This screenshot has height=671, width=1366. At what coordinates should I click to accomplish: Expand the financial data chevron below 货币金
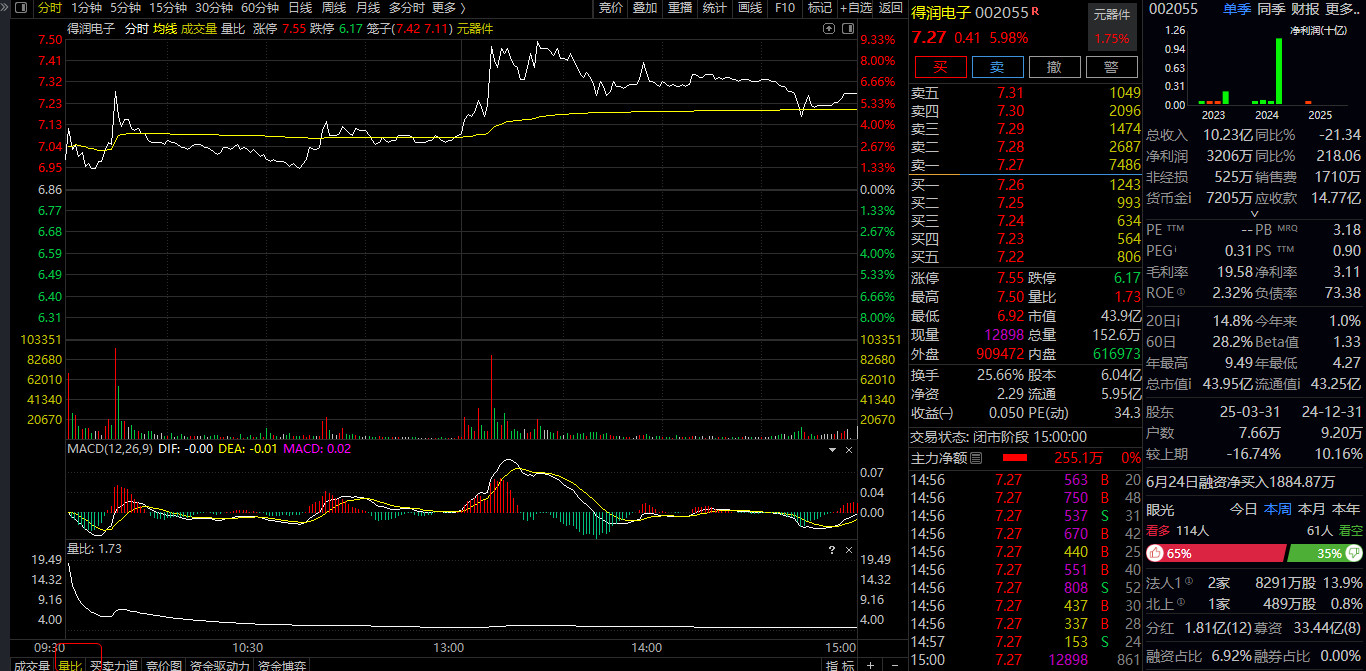1255,214
